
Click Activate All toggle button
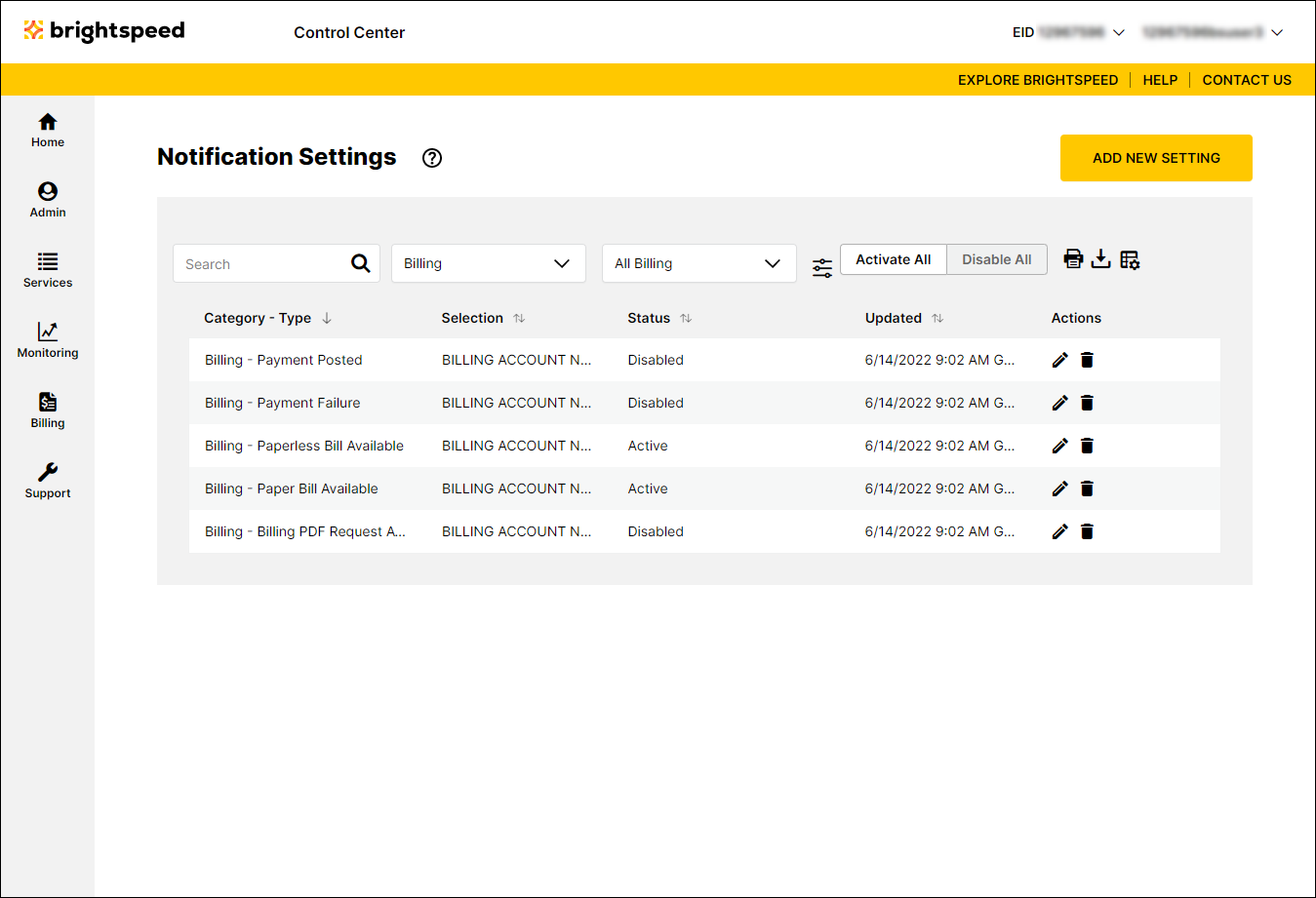pyautogui.click(x=894, y=259)
